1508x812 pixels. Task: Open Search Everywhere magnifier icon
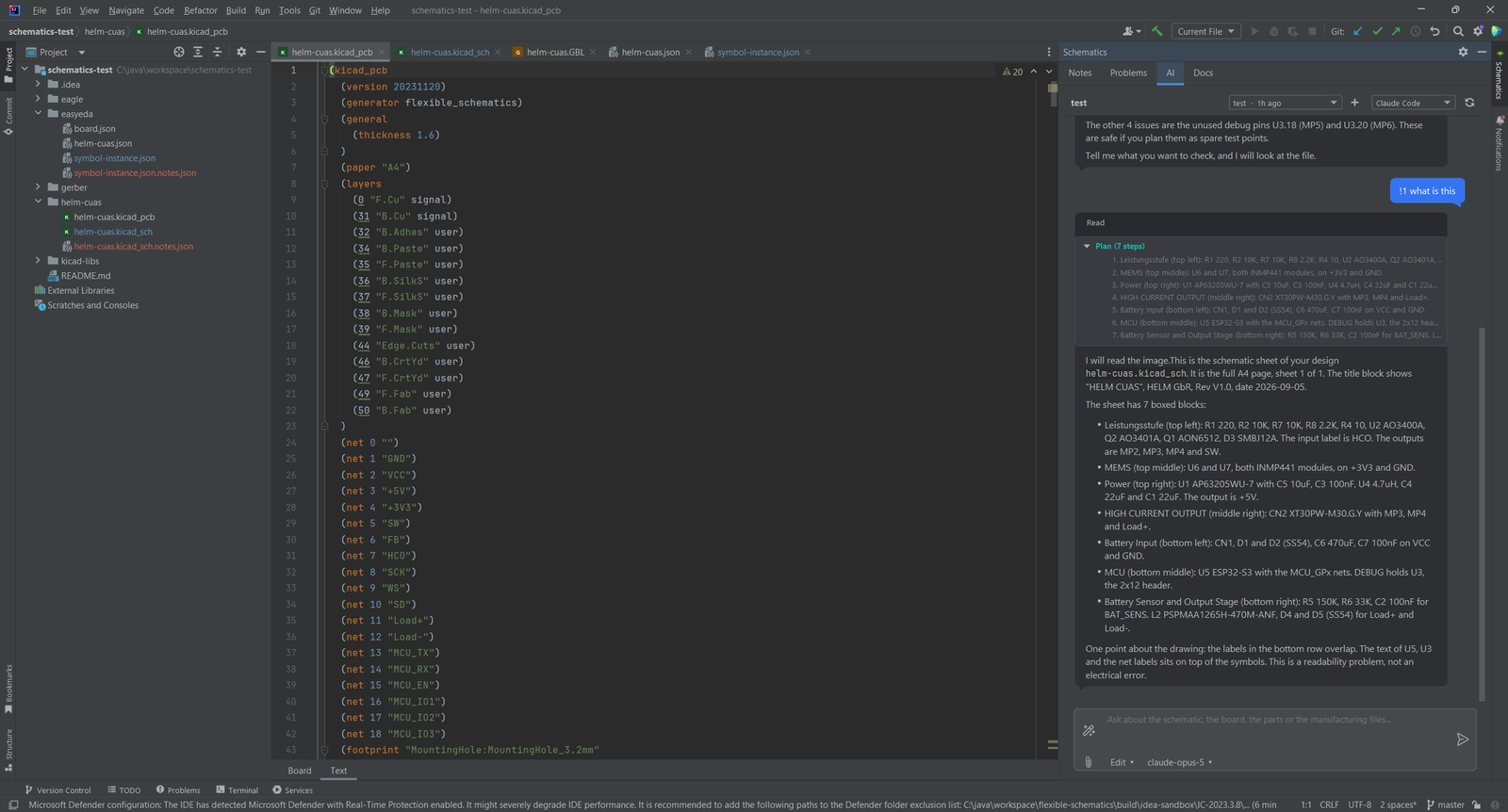coord(1458,31)
